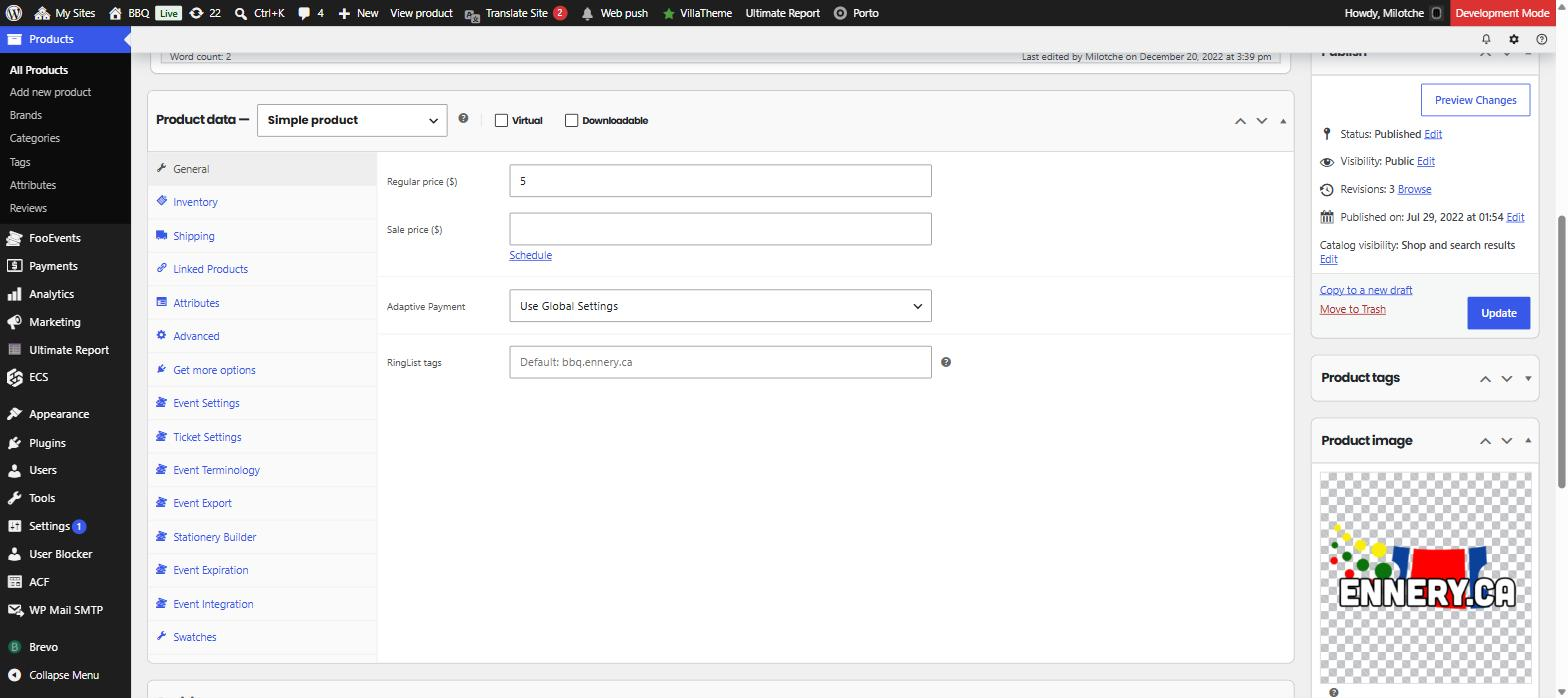1568x698 pixels.
Task: Click help icon next to product type
Action: pos(463,118)
